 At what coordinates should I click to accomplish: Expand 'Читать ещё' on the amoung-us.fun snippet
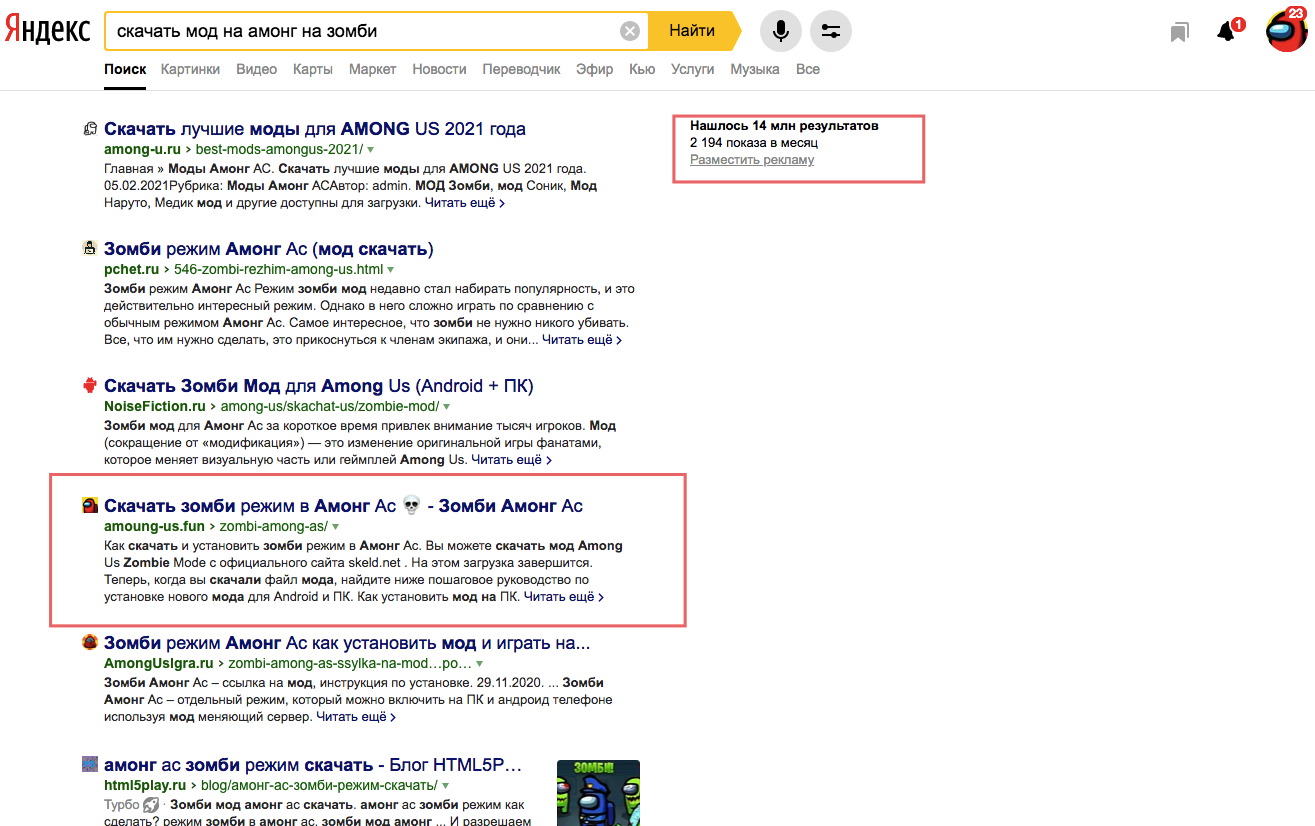coord(564,597)
